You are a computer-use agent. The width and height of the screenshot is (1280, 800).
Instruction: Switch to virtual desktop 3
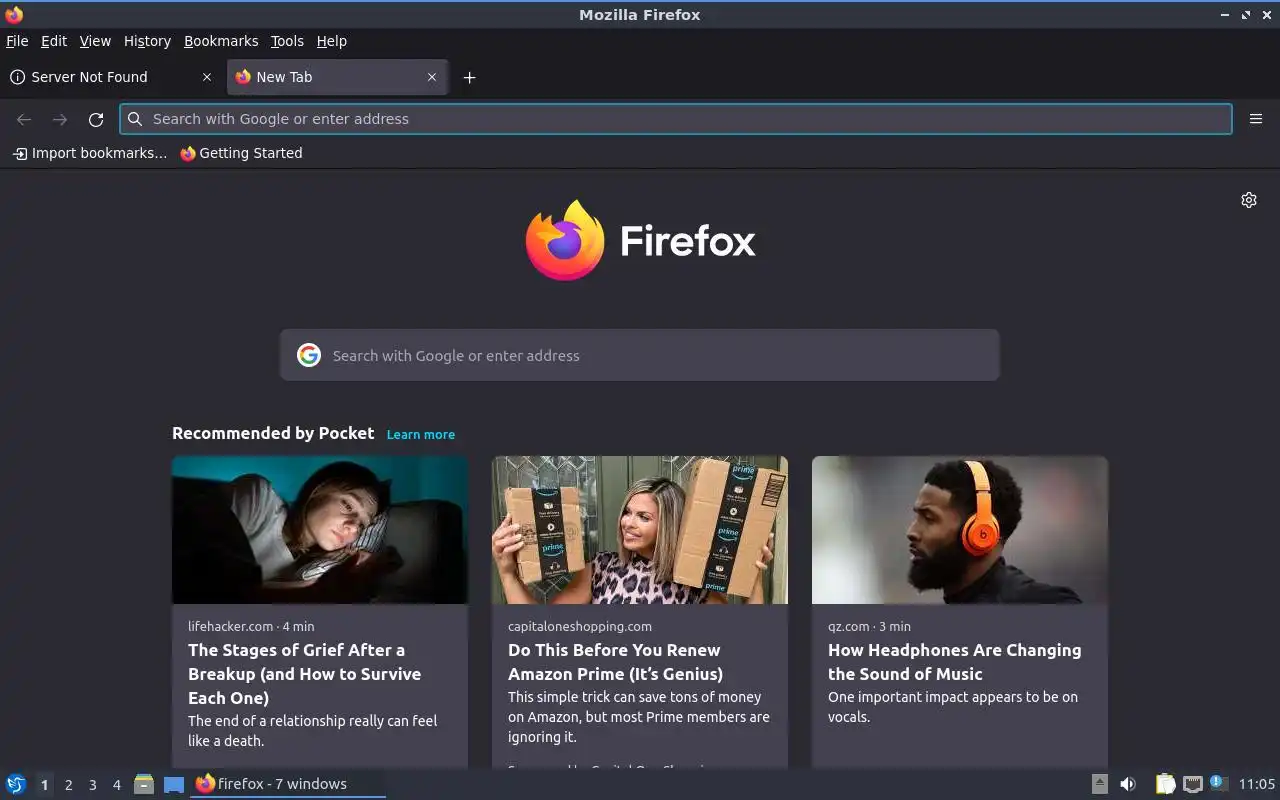click(x=92, y=785)
